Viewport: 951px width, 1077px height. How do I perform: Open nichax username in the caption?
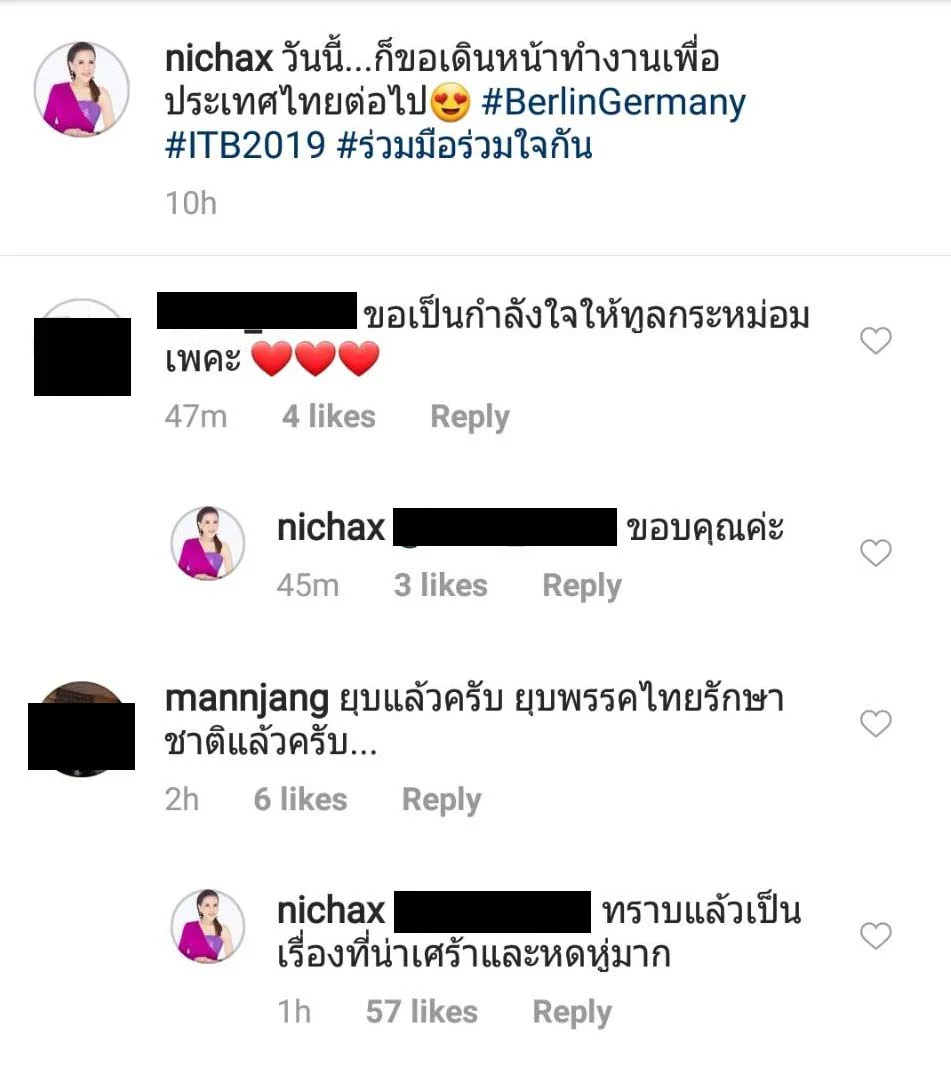219,58
